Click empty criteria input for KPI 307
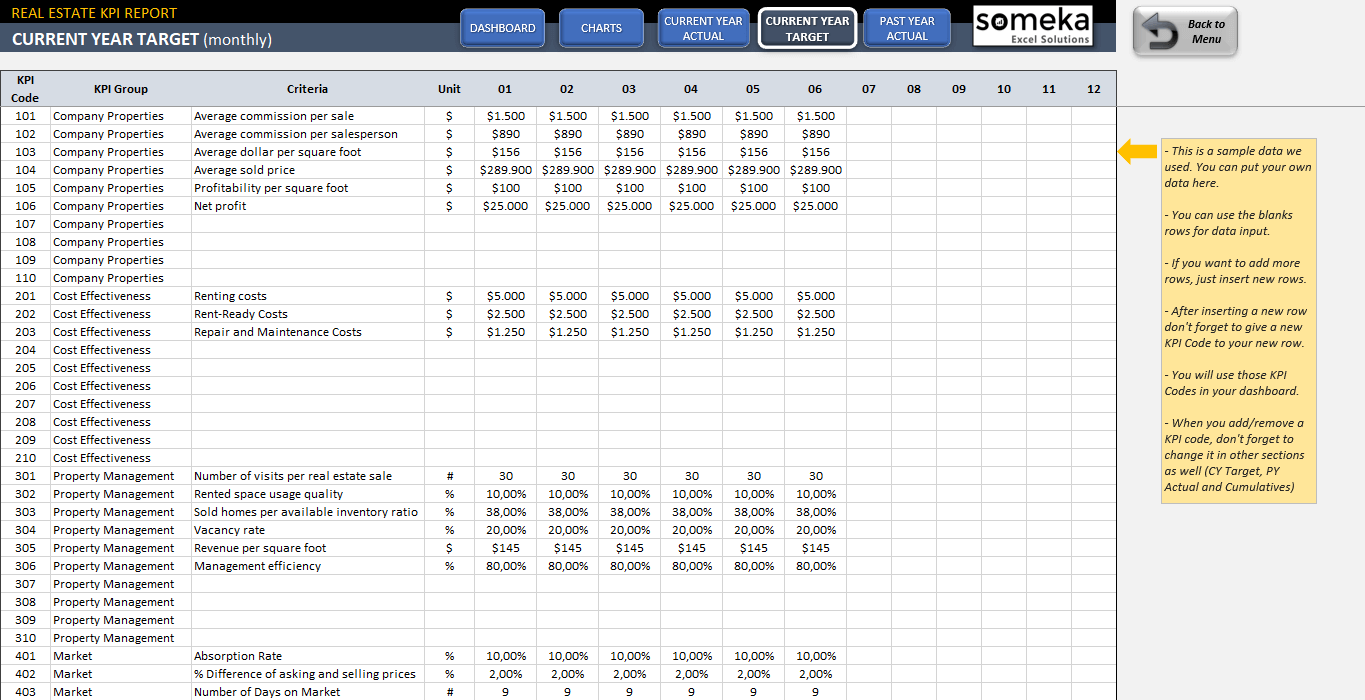 (x=307, y=584)
